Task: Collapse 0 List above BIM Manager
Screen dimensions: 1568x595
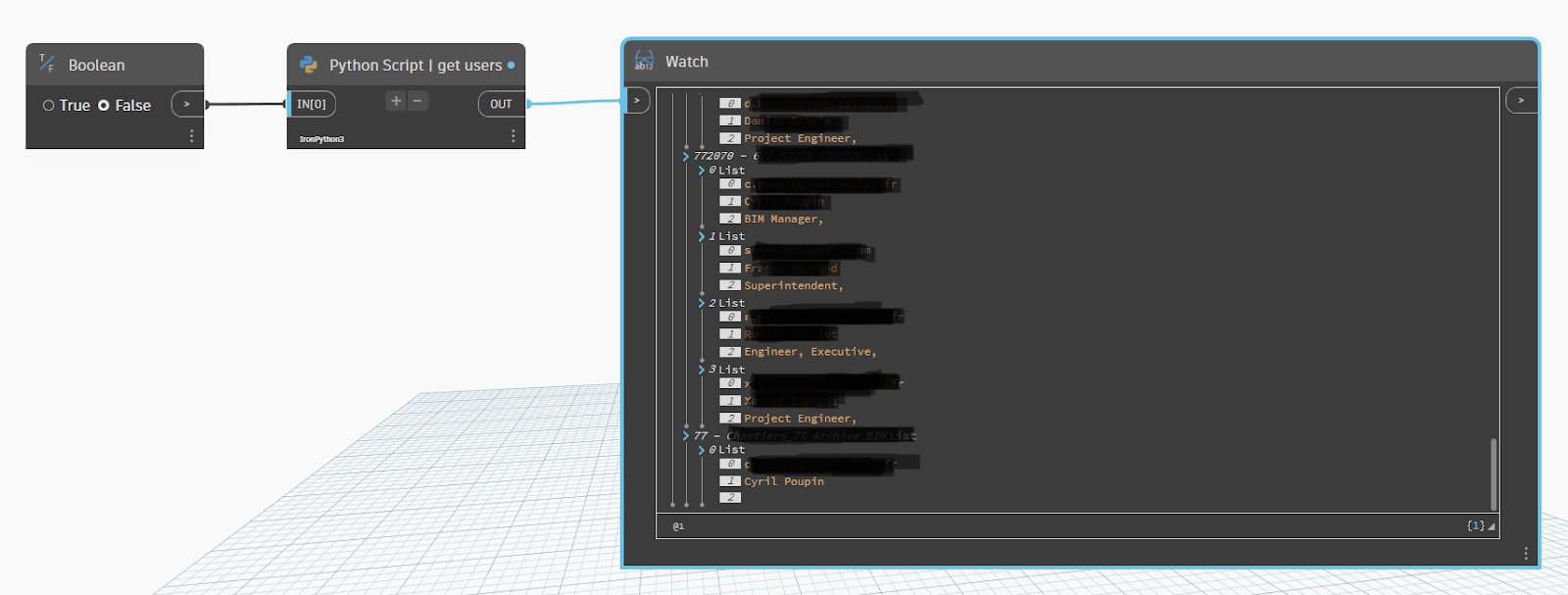Action: [702, 171]
